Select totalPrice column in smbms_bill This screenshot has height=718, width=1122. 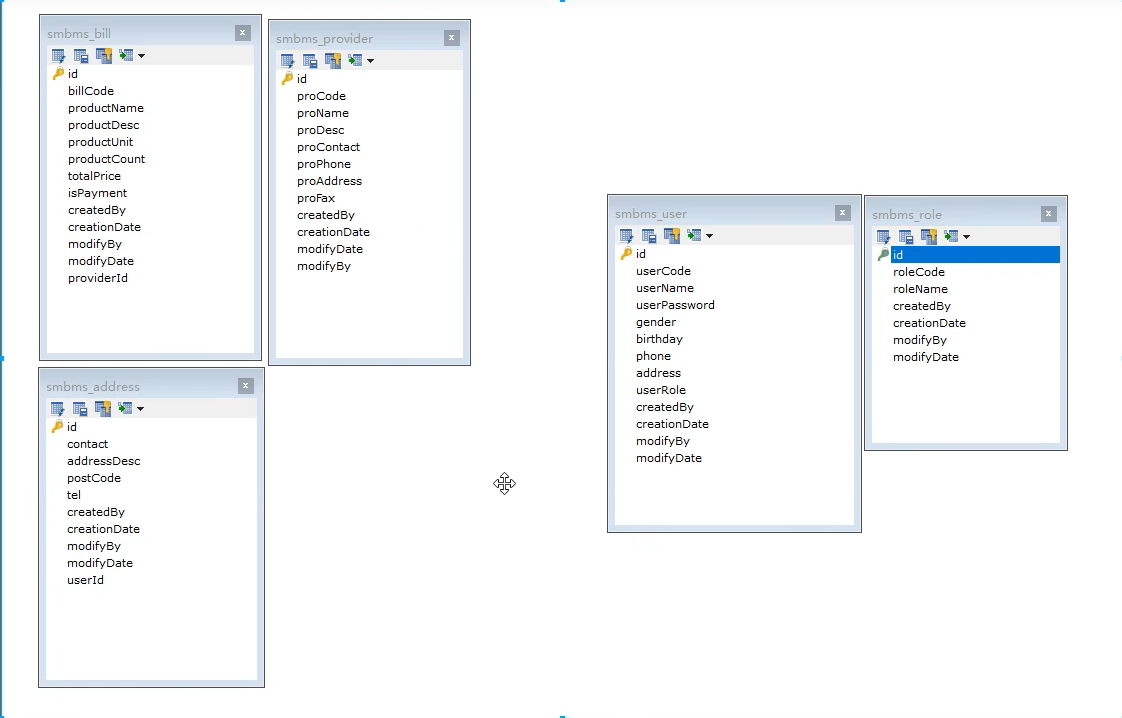click(x=94, y=176)
